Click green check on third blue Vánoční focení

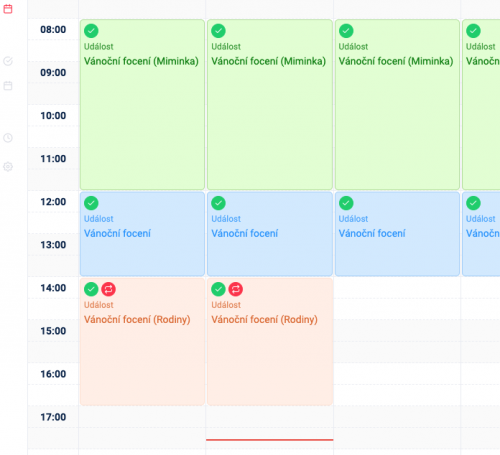tap(346, 203)
